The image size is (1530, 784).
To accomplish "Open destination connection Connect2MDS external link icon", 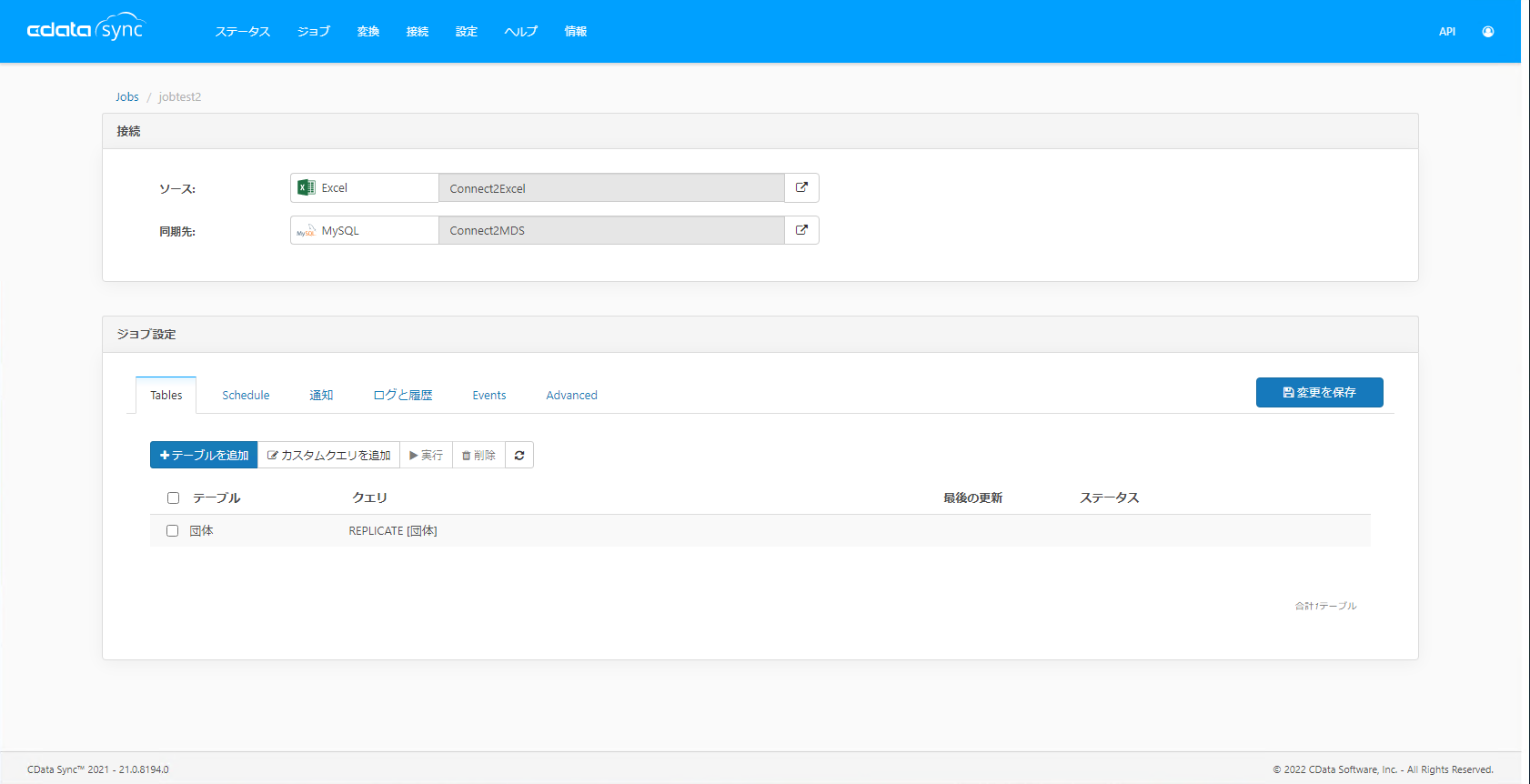I will 801,230.
